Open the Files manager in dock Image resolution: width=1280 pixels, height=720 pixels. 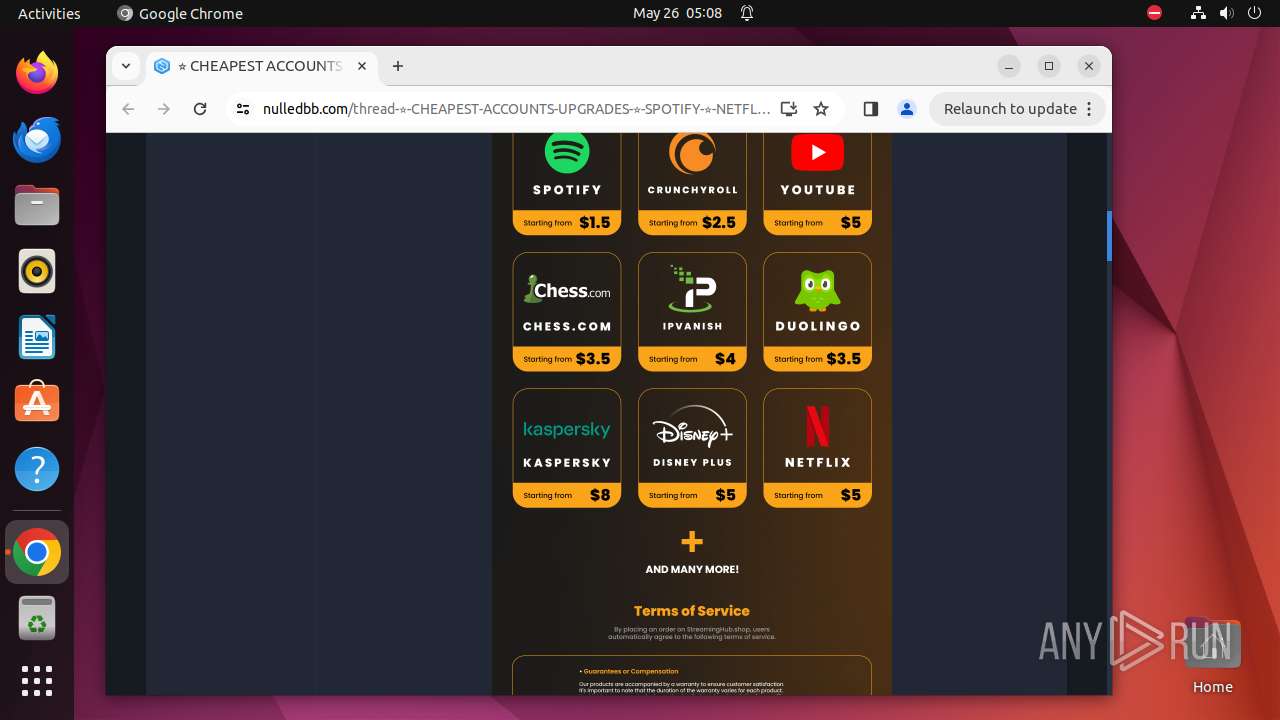tap(37, 205)
